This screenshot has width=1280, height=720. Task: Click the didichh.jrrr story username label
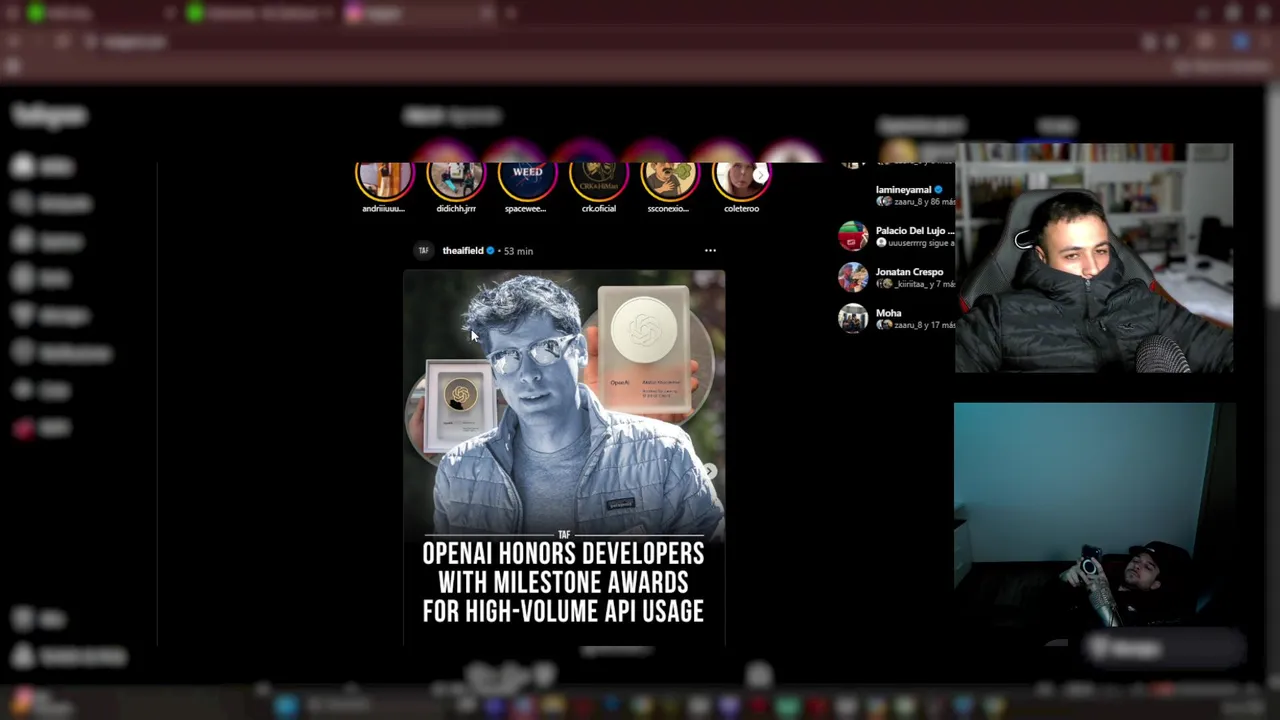456,209
